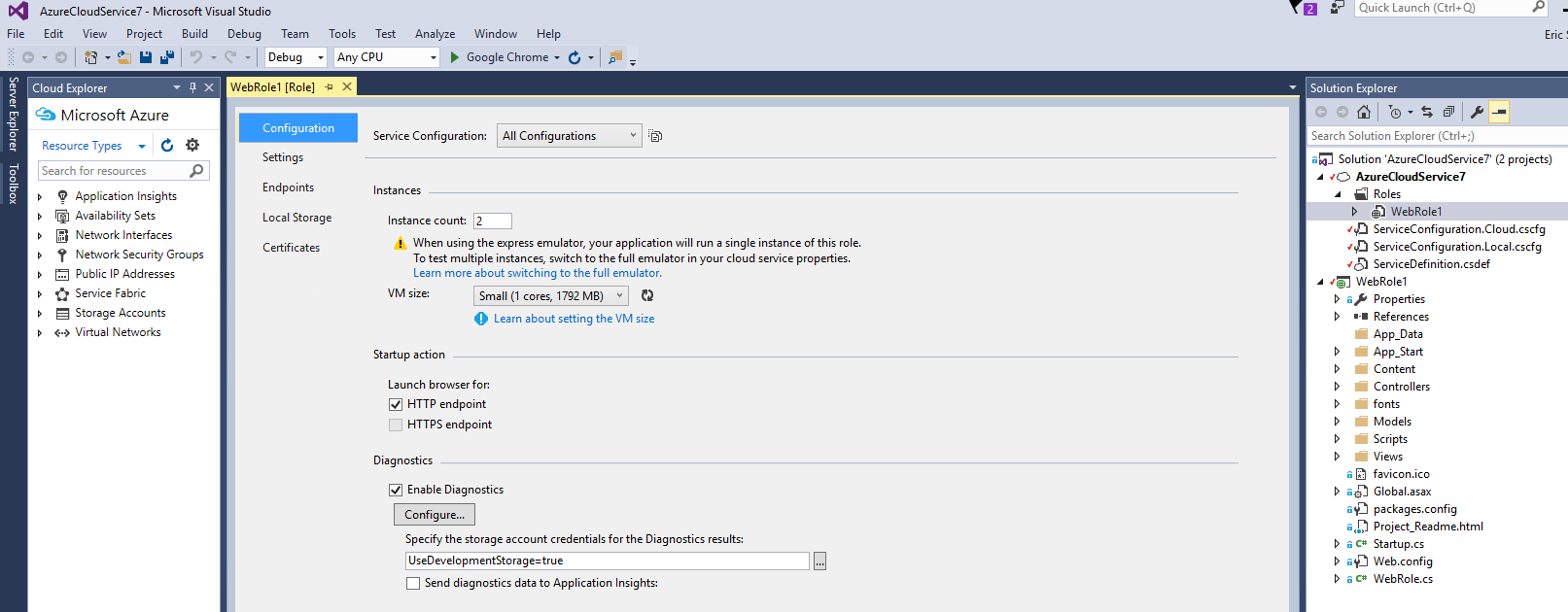Click the Save All toolbar icon
Image resolution: width=1568 pixels, height=612 pixels.
pos(166,57)
